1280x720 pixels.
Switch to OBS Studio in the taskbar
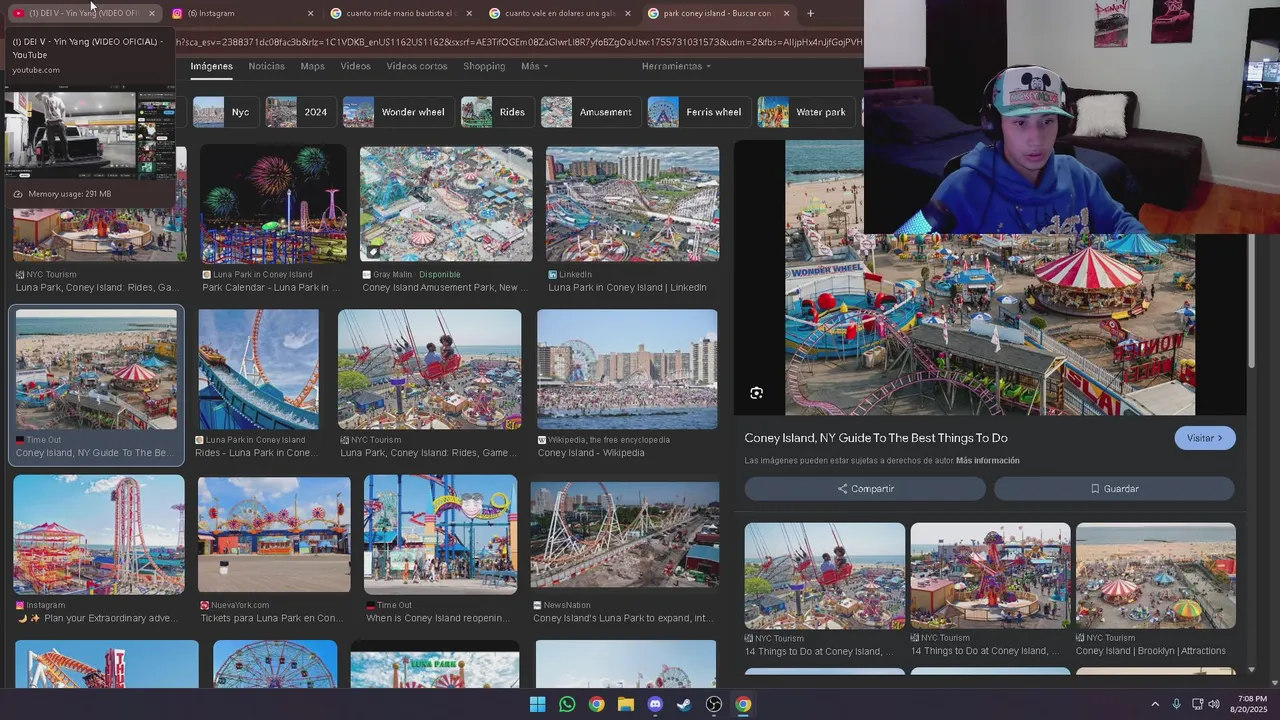[x=714, y=704]
